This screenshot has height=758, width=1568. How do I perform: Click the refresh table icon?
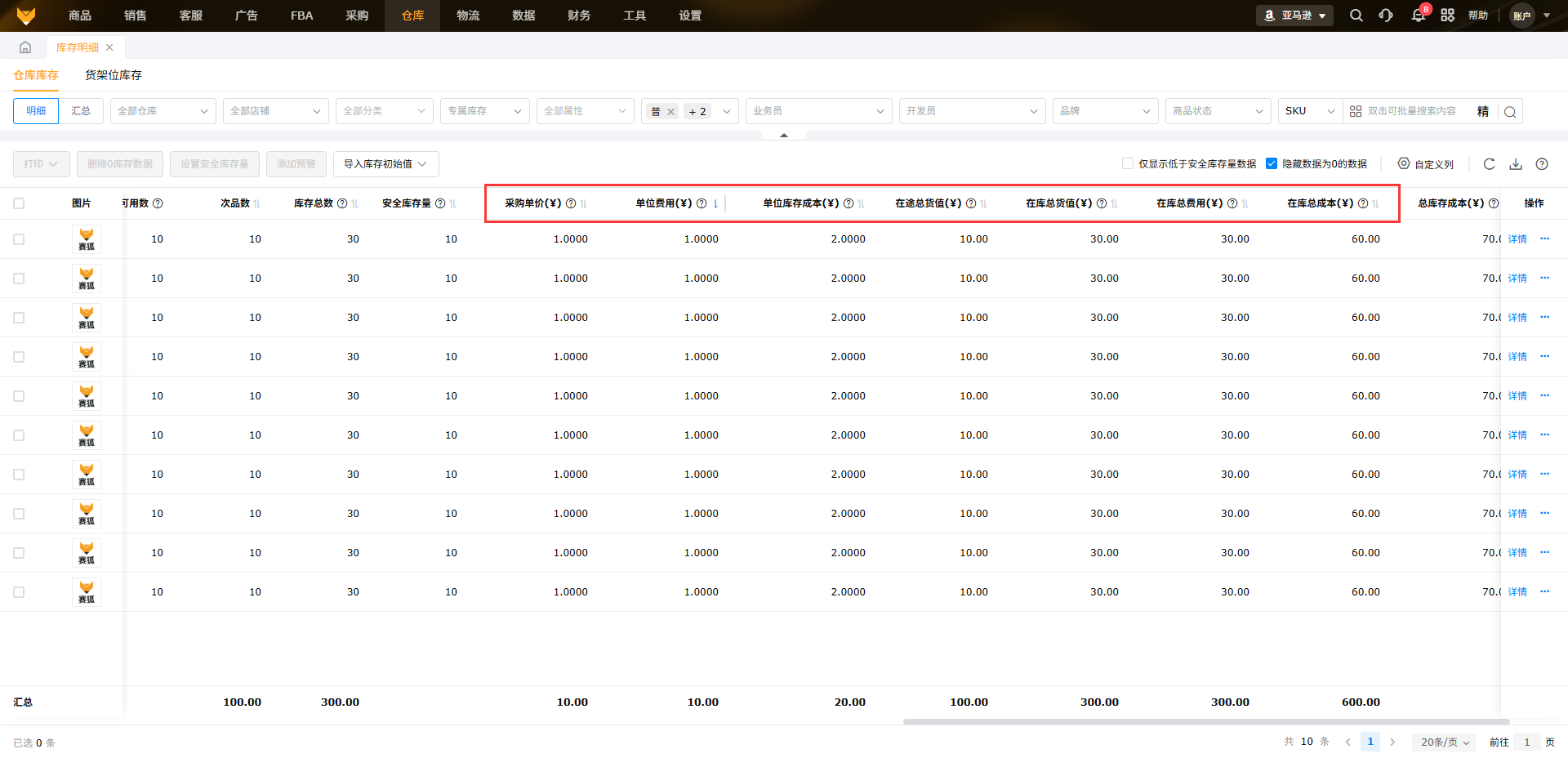click(1489, 164)
